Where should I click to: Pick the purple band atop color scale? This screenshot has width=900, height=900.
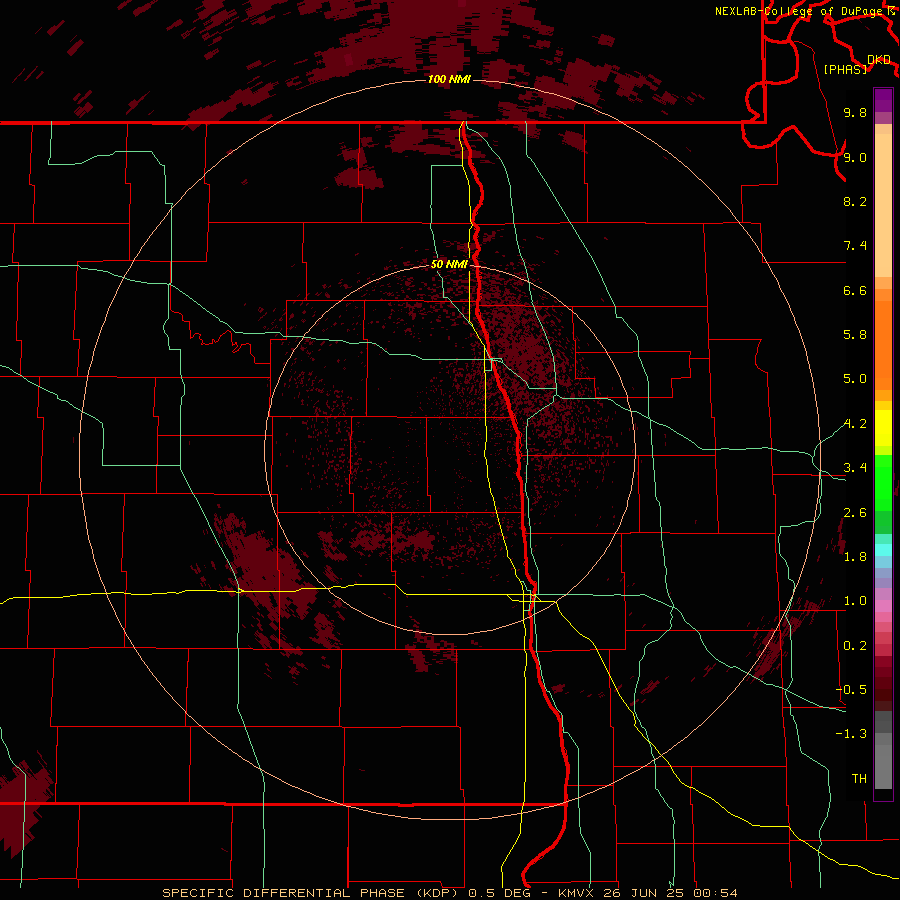tap(883, 100)
